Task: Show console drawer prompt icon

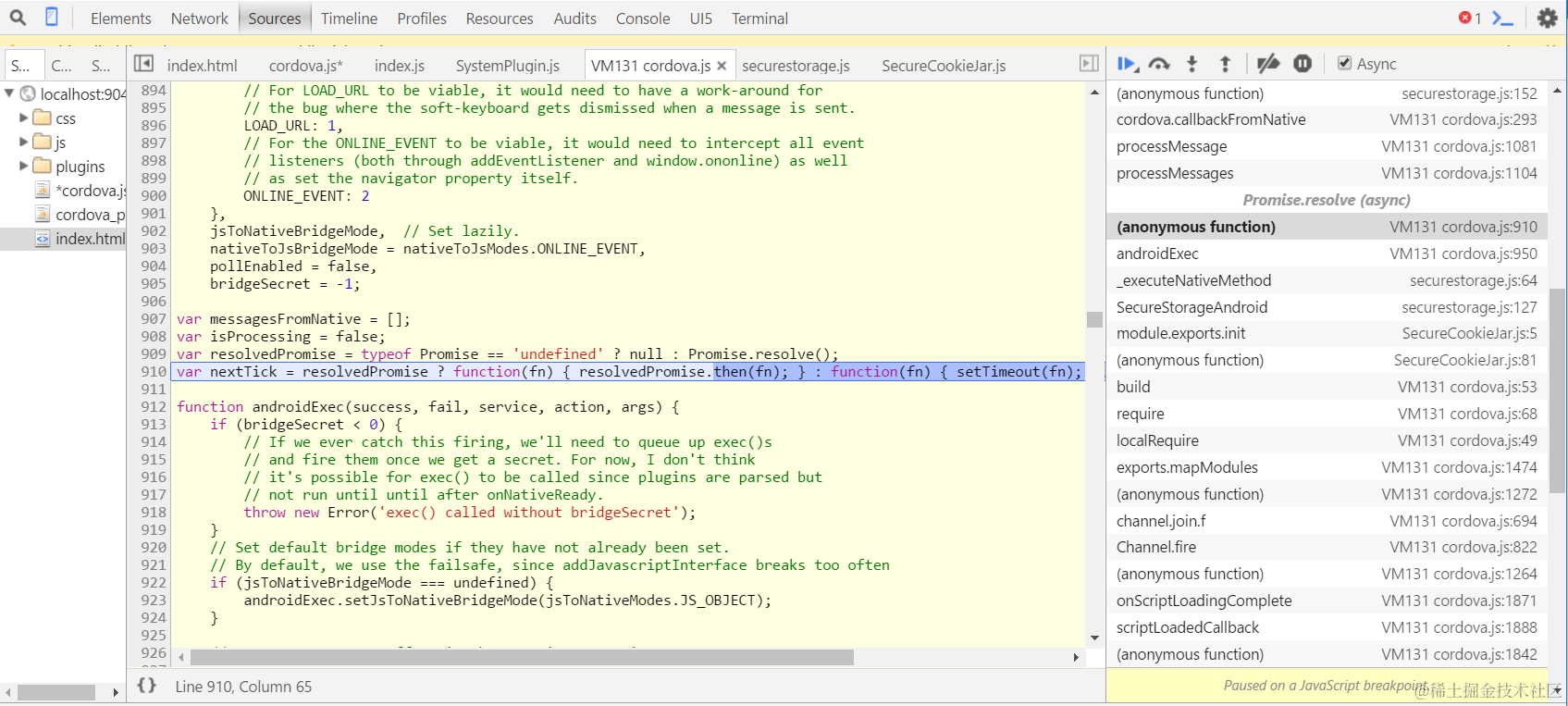Action: [1503, 19]
